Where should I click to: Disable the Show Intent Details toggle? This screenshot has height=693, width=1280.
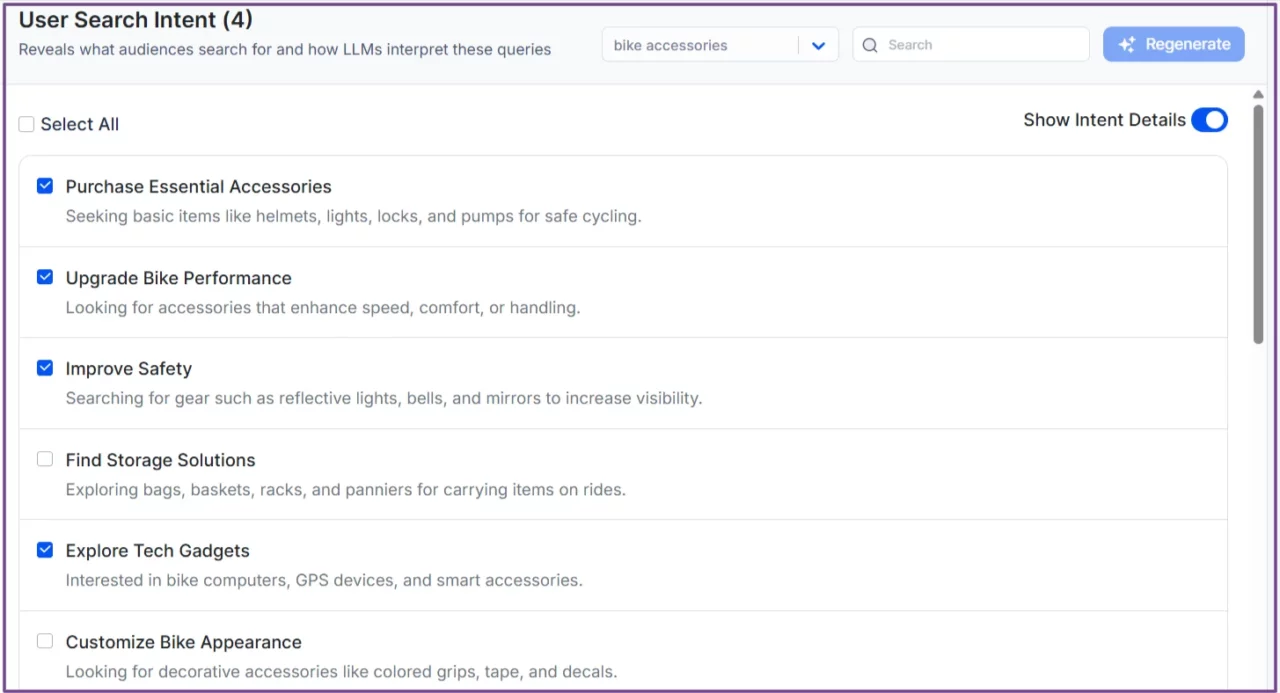pos(1209,119)
